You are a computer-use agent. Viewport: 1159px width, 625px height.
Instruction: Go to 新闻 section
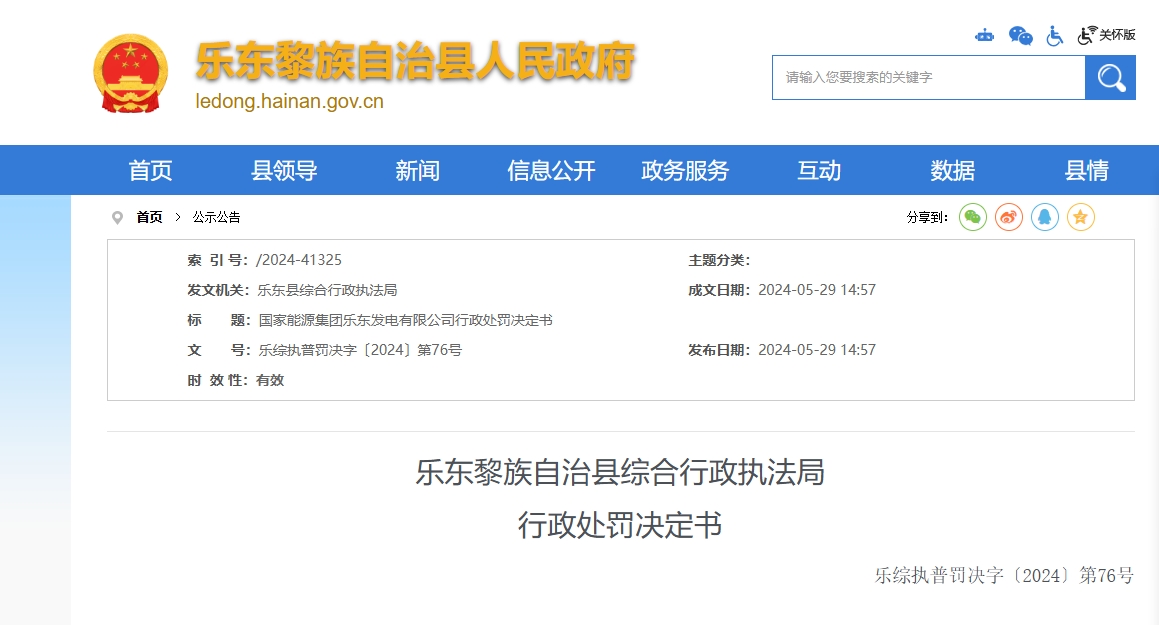click(x=417, y=171)
